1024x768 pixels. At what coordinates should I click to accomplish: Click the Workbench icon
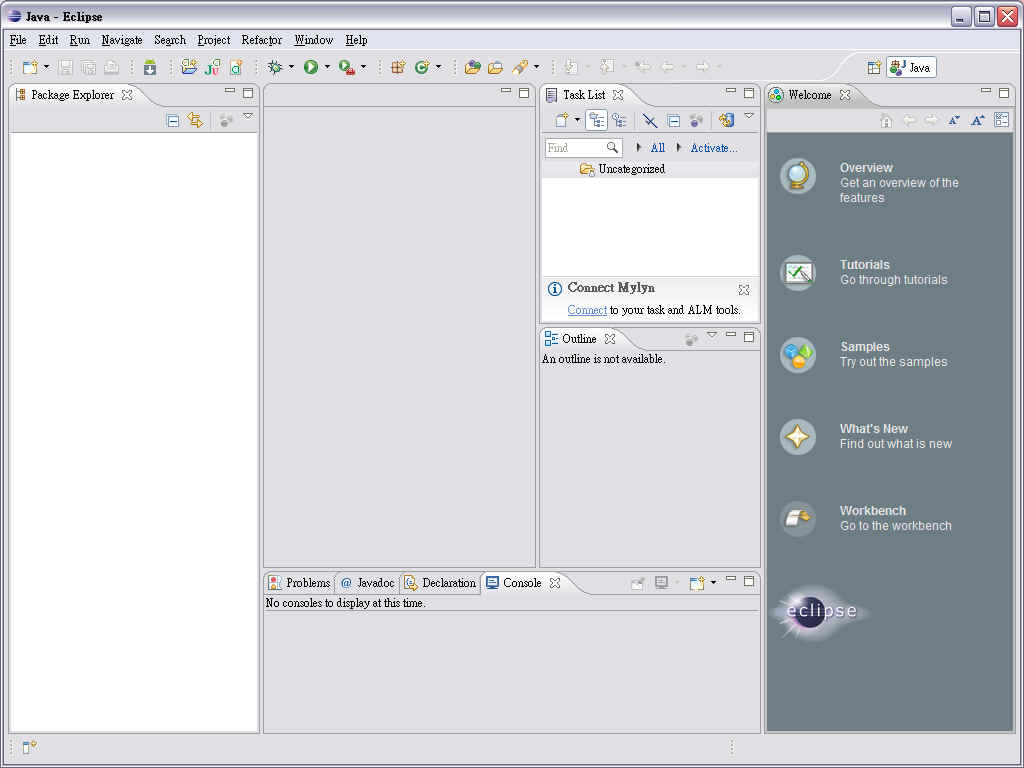[x=798, y=519]
